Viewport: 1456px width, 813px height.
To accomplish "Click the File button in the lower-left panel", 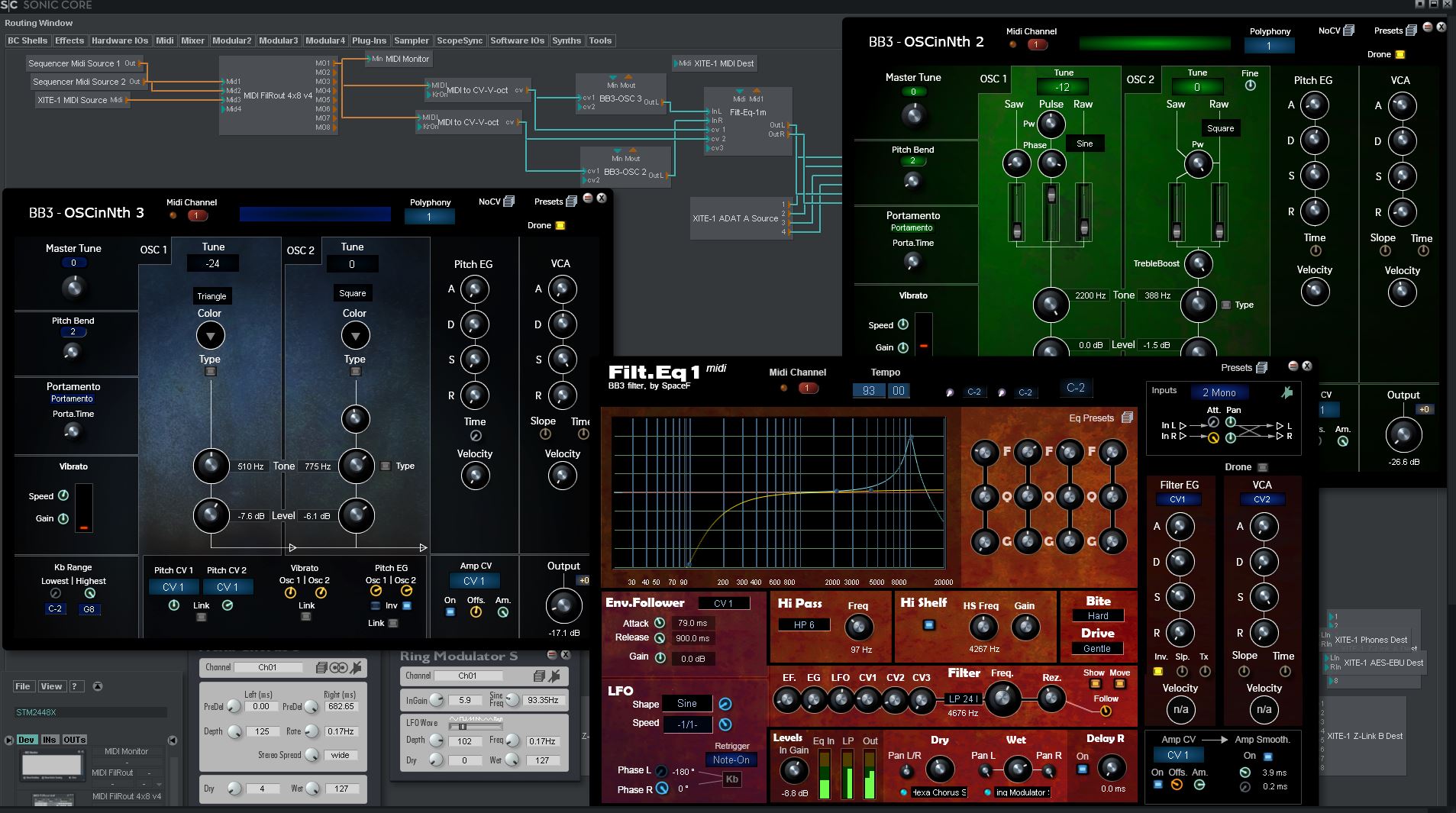I will (x=23, y=686).
